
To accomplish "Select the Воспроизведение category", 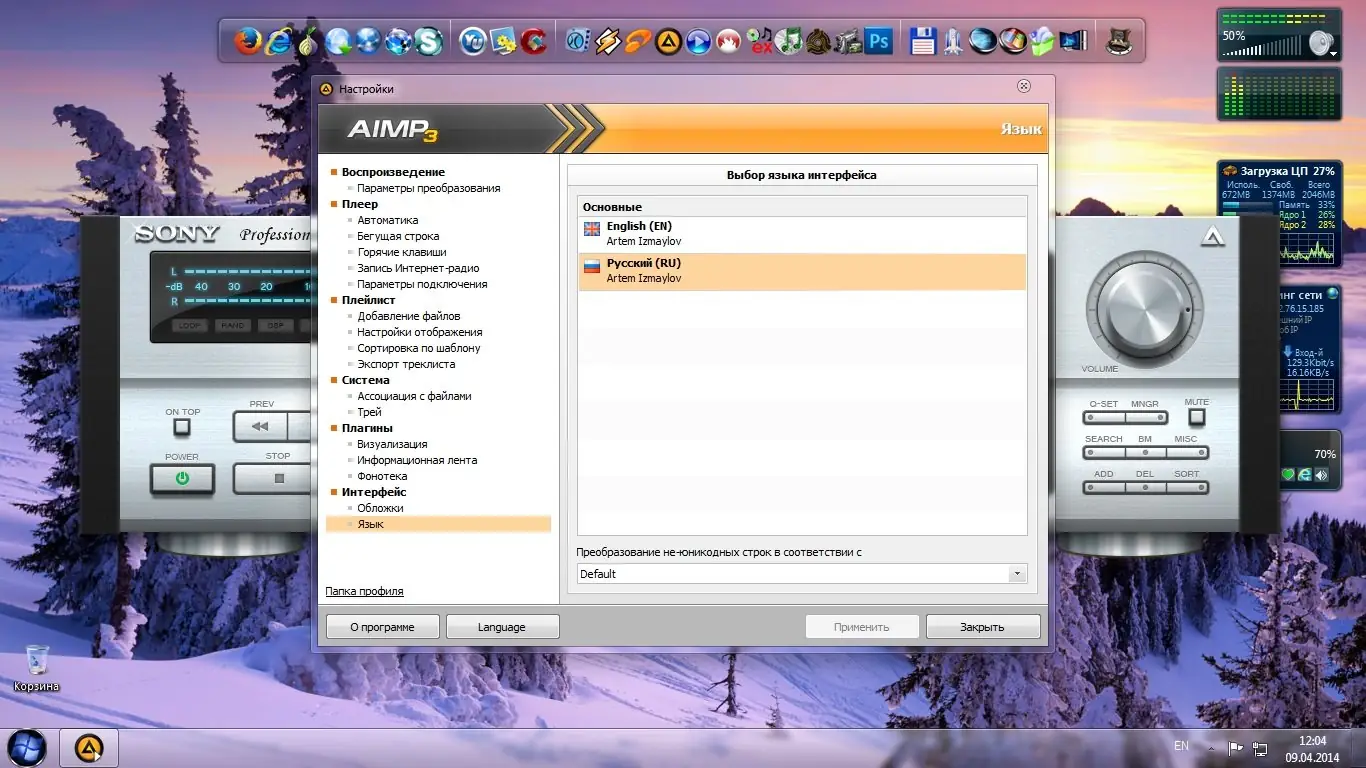I will pyautogui.click(x=393, y=172).
